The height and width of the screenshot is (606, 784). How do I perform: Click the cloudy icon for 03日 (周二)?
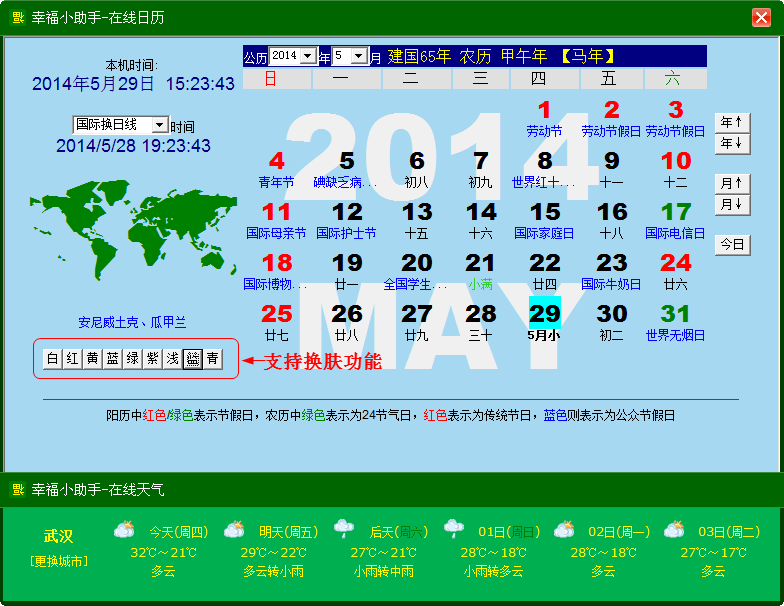(x=674, y=529)
